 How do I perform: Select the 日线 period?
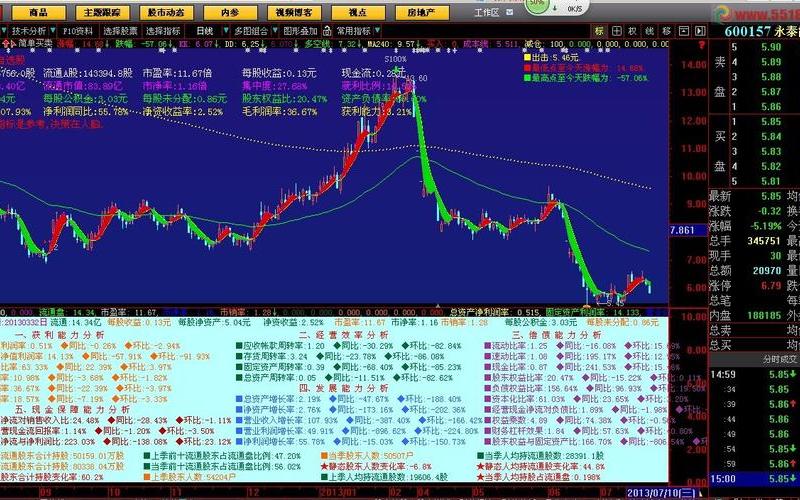[x=205, y=31]
